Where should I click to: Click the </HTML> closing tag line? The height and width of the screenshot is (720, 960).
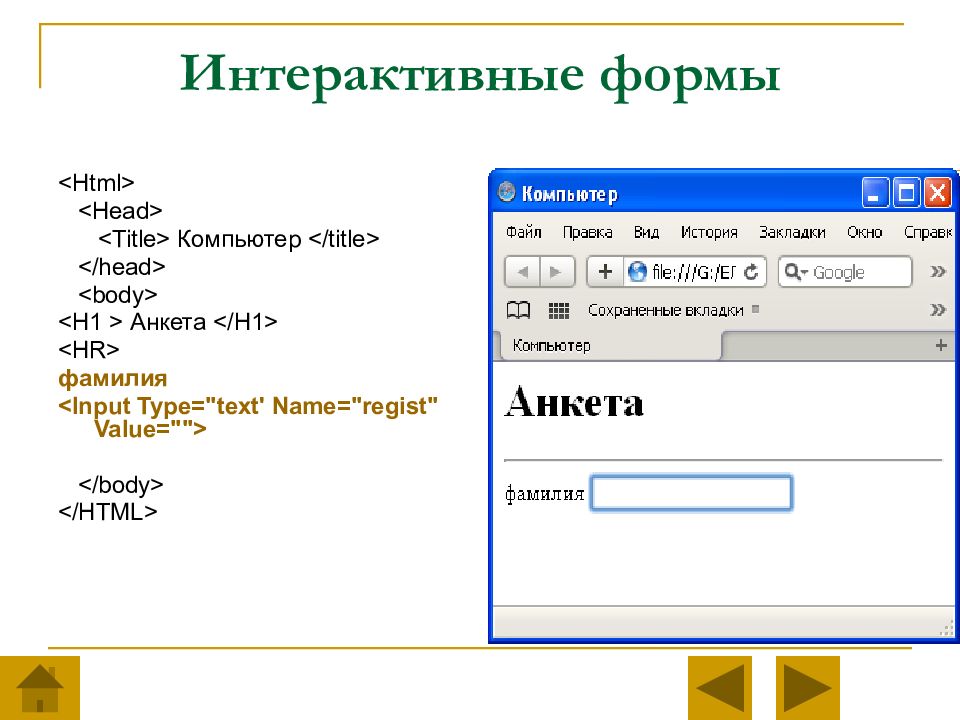[x=108, y=511]
